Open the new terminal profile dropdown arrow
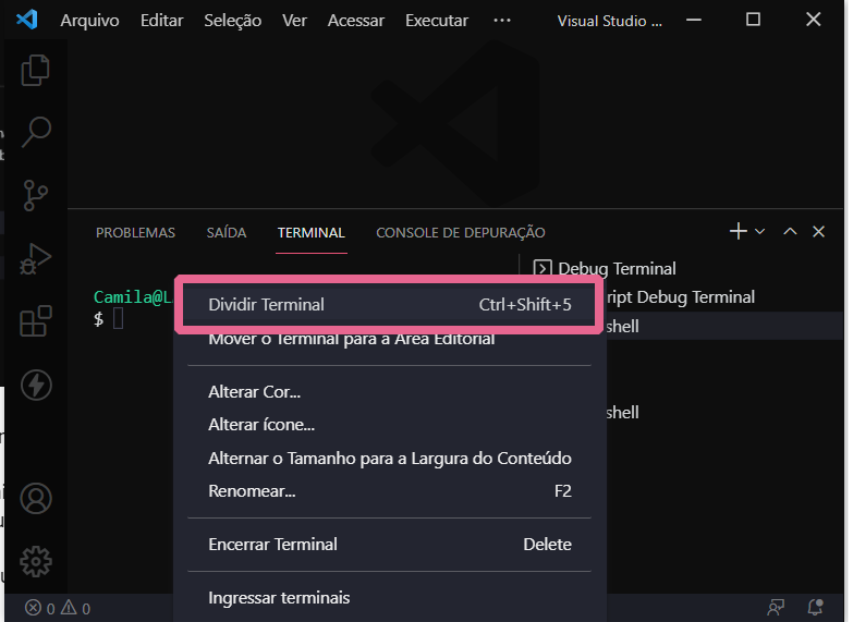The height and width of the screenshot is (622, 849). point(758,231)
